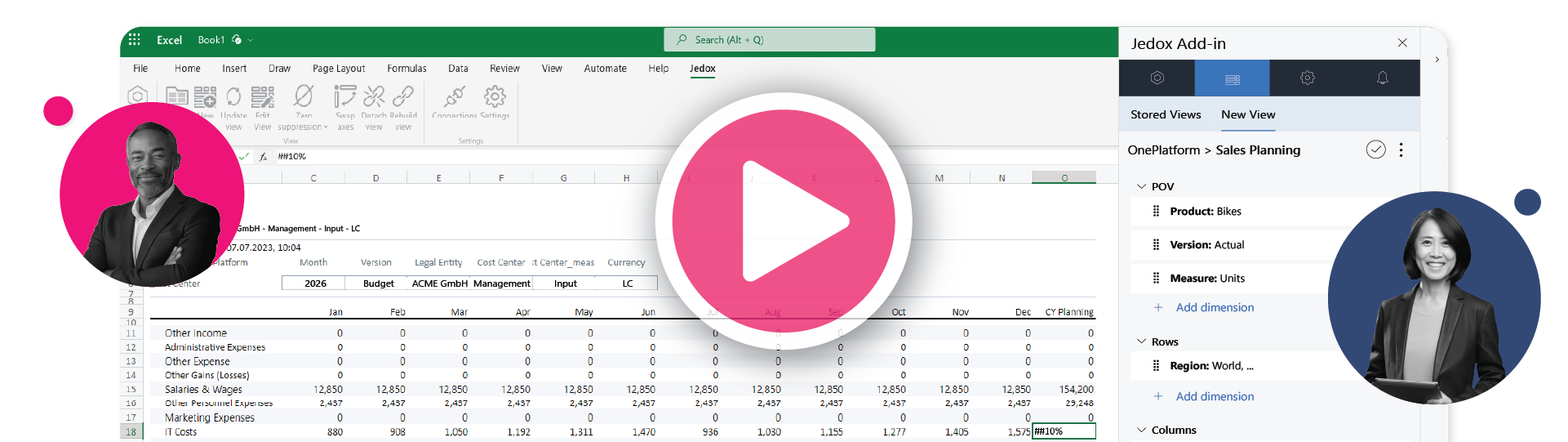Select the New View tab
1568x442 pixels.
[x=1248, y=114]
